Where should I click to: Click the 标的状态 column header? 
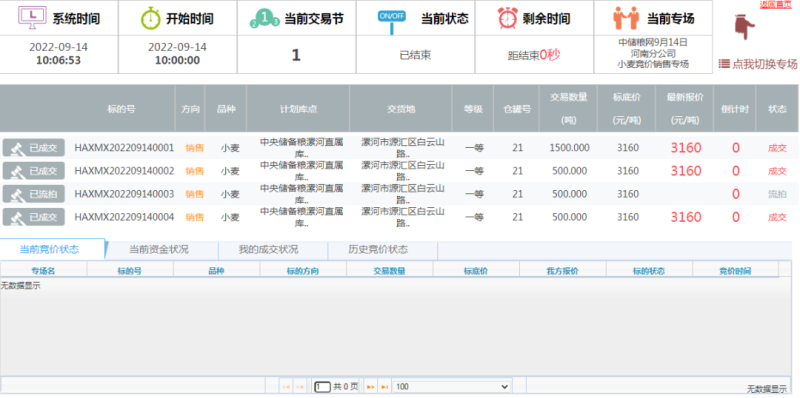[x=648, y=271]
